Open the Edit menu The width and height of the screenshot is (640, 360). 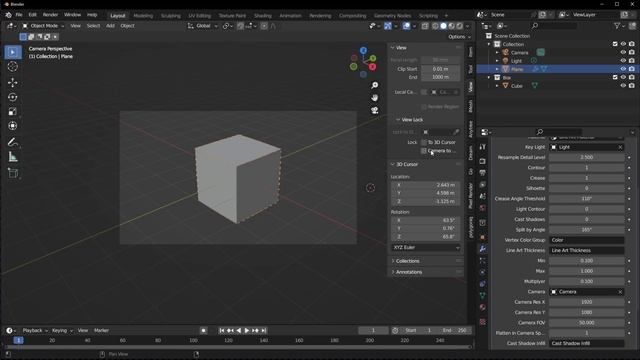click(32, 15)
